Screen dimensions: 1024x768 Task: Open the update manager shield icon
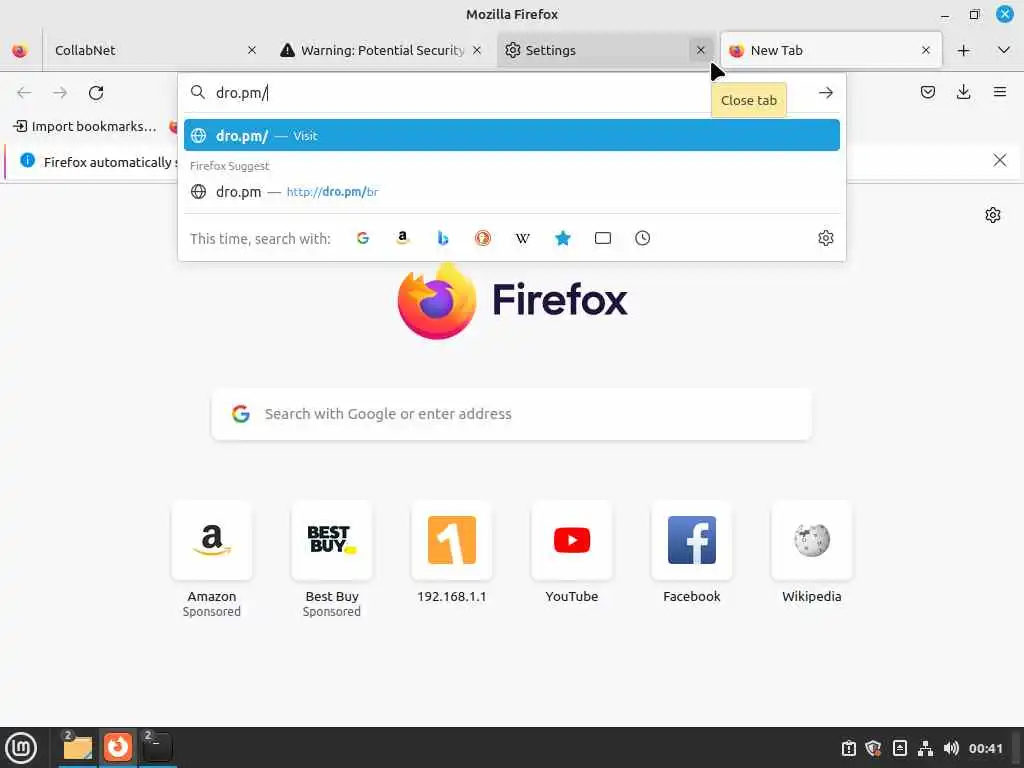click(873, 748)
